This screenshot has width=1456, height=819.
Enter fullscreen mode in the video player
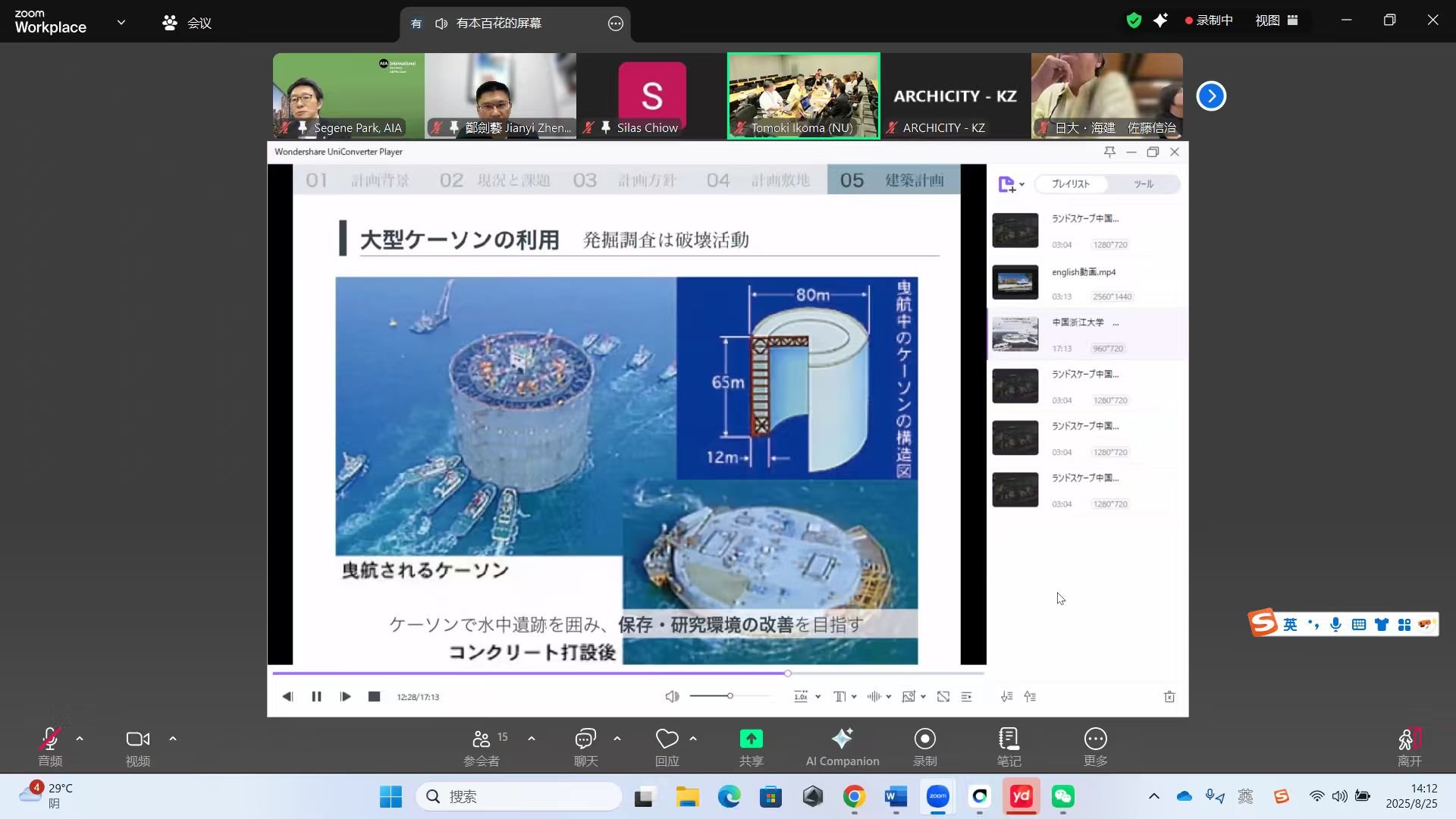tap(942, 696)
